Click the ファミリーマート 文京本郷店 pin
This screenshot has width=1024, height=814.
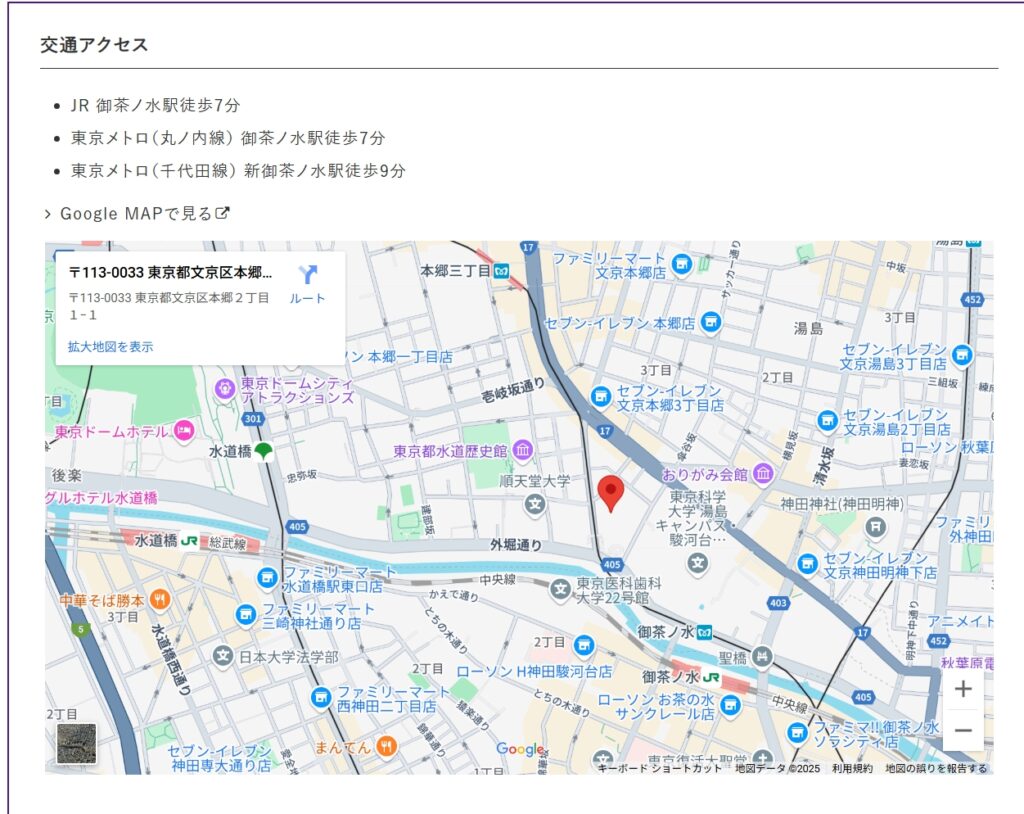[682, 264]
